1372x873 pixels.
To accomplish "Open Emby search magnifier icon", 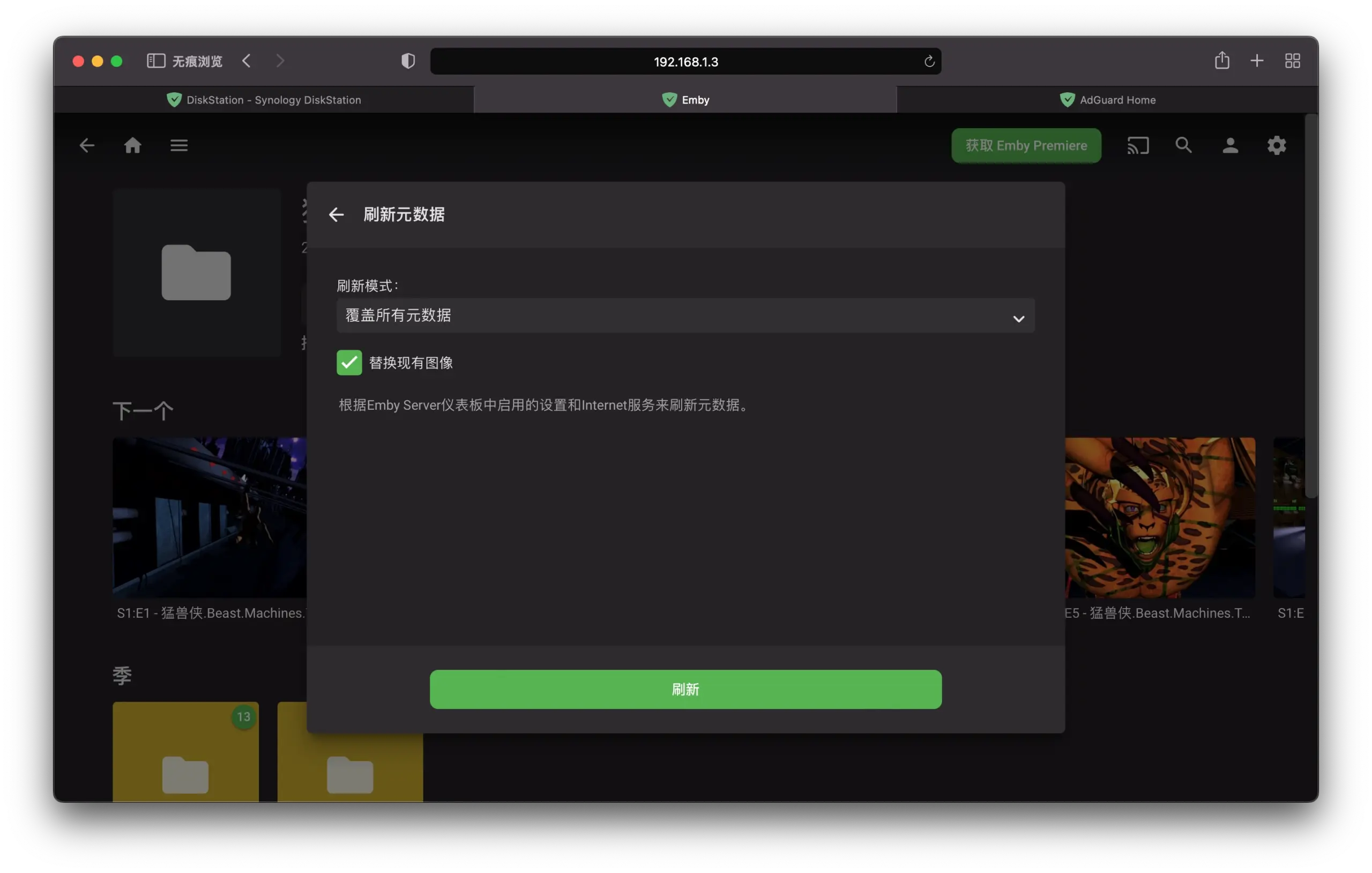I will 1184,145.
